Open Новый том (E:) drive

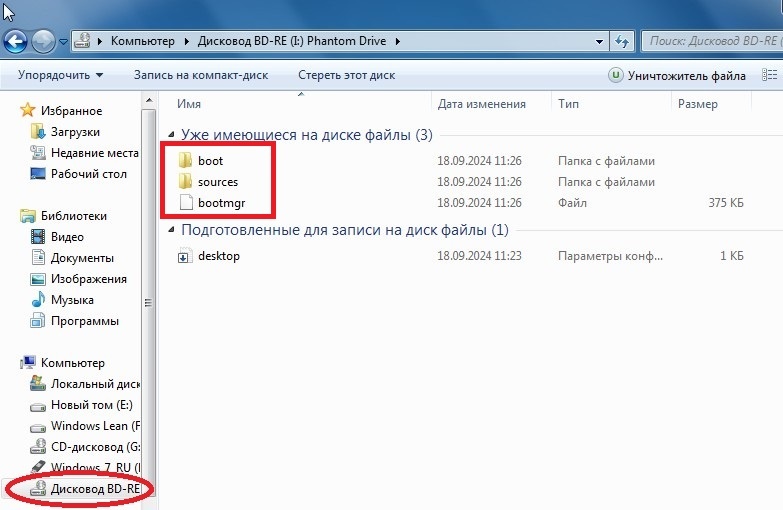point(92,405)
